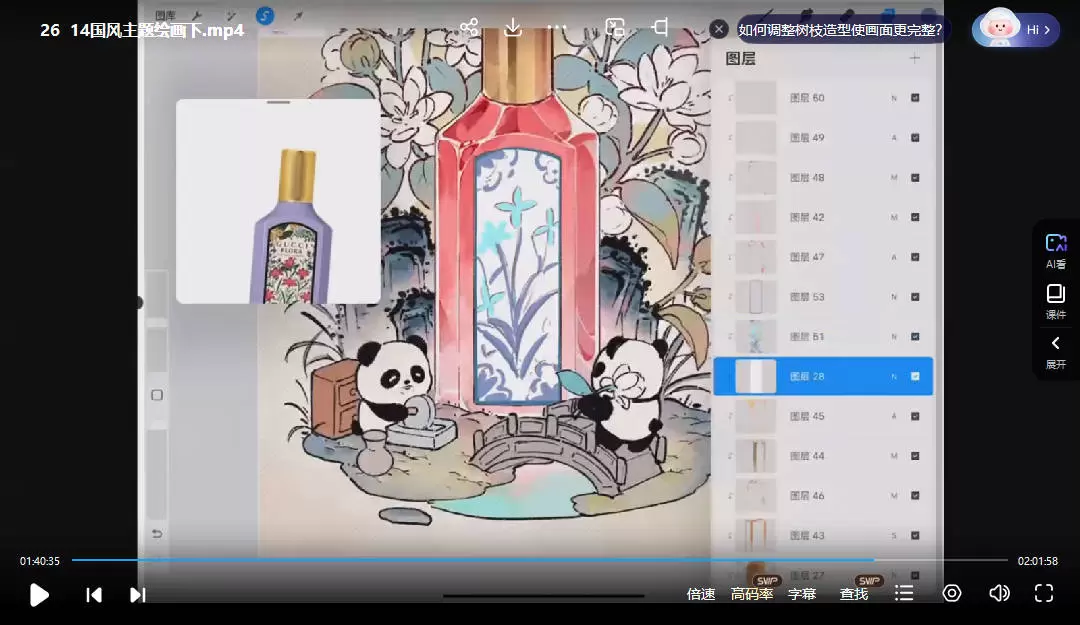The height and width of the screenshot is (625, 1080).
Task: Toggle visibility checkbox of 图层 42
Action: pyautogui.click(x=915, y=217)
